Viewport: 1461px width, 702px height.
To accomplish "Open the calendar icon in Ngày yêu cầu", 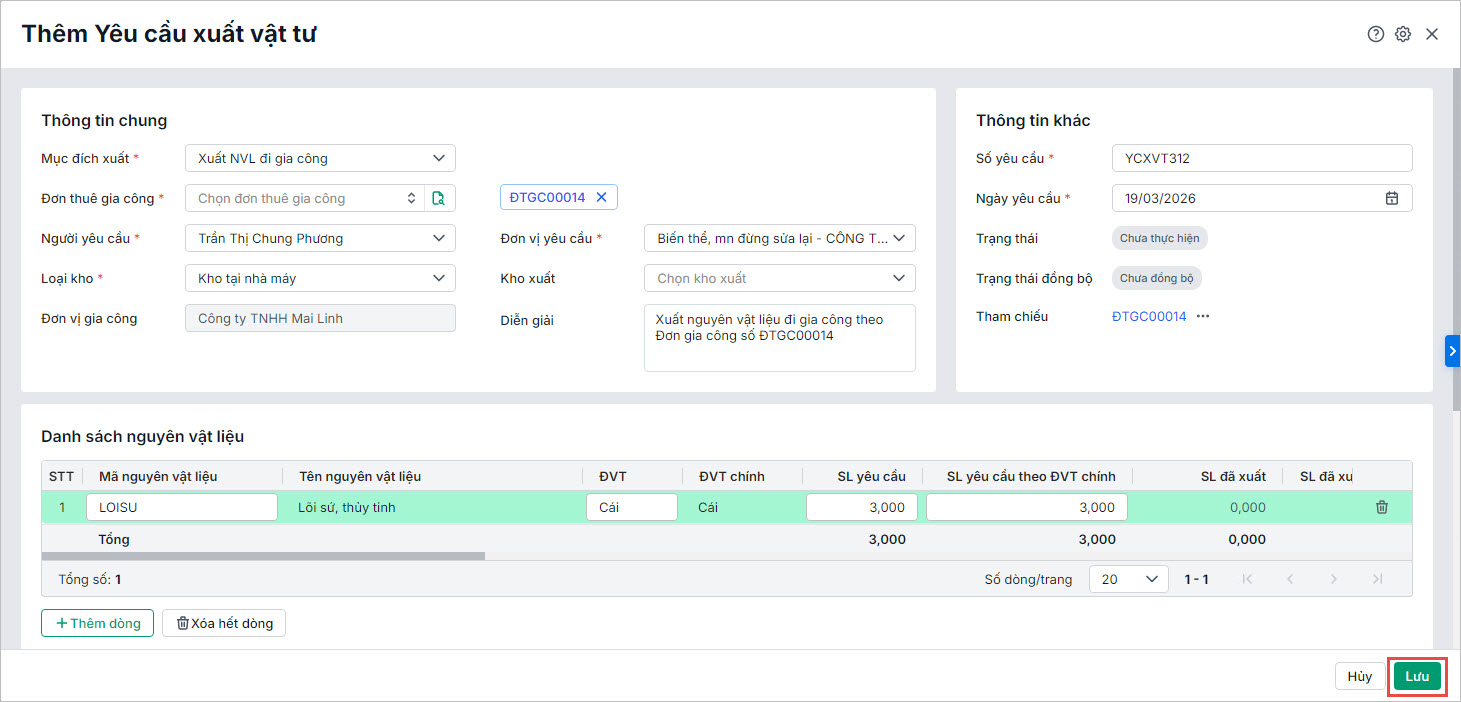I will pyautogui.click(x=1391, y=198).
